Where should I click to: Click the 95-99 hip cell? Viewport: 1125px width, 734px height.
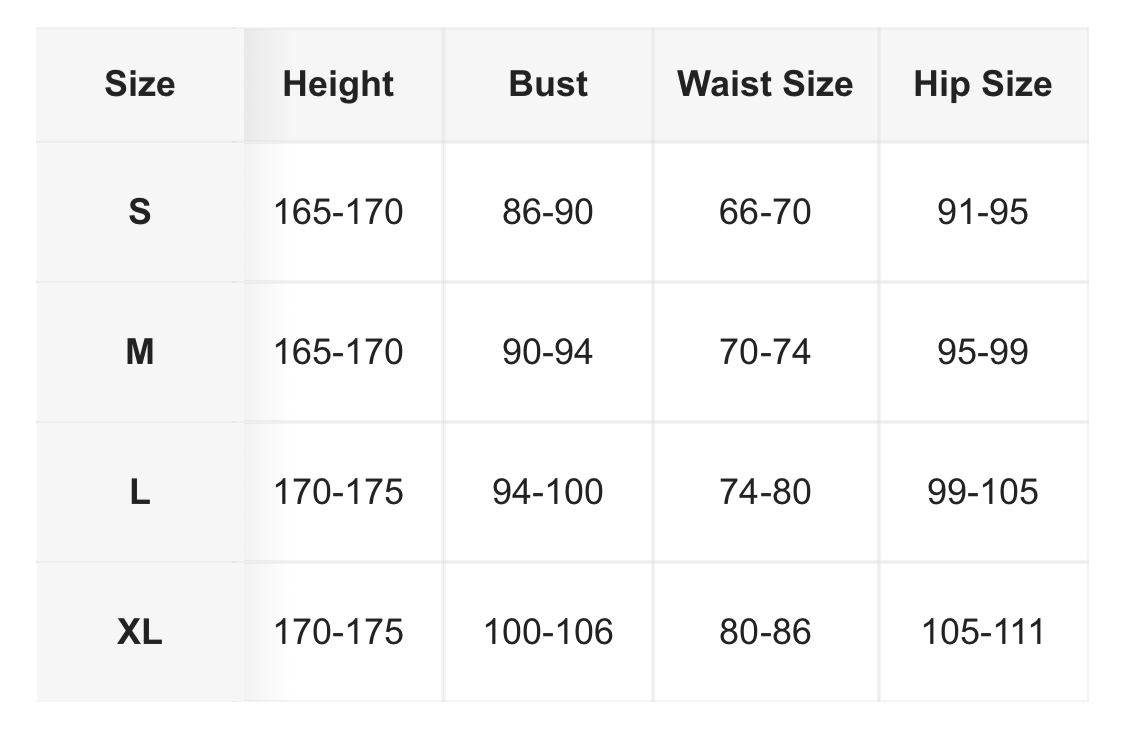point(982,352)
